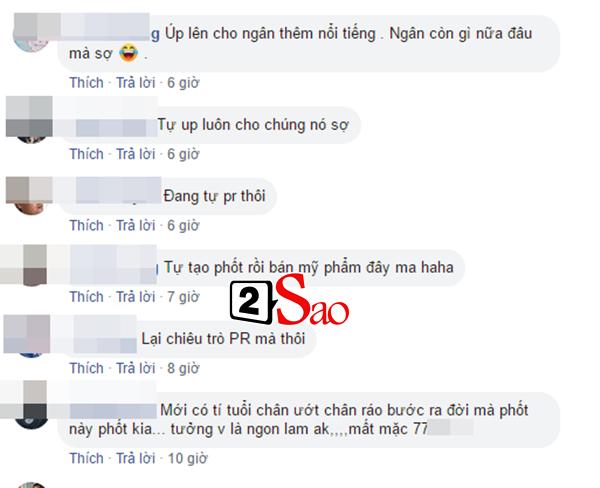This screenshot has height=488, width=600.
Task: Reply to the "Mới có tí tuổi" comment
Action: (x=136, y=459)
